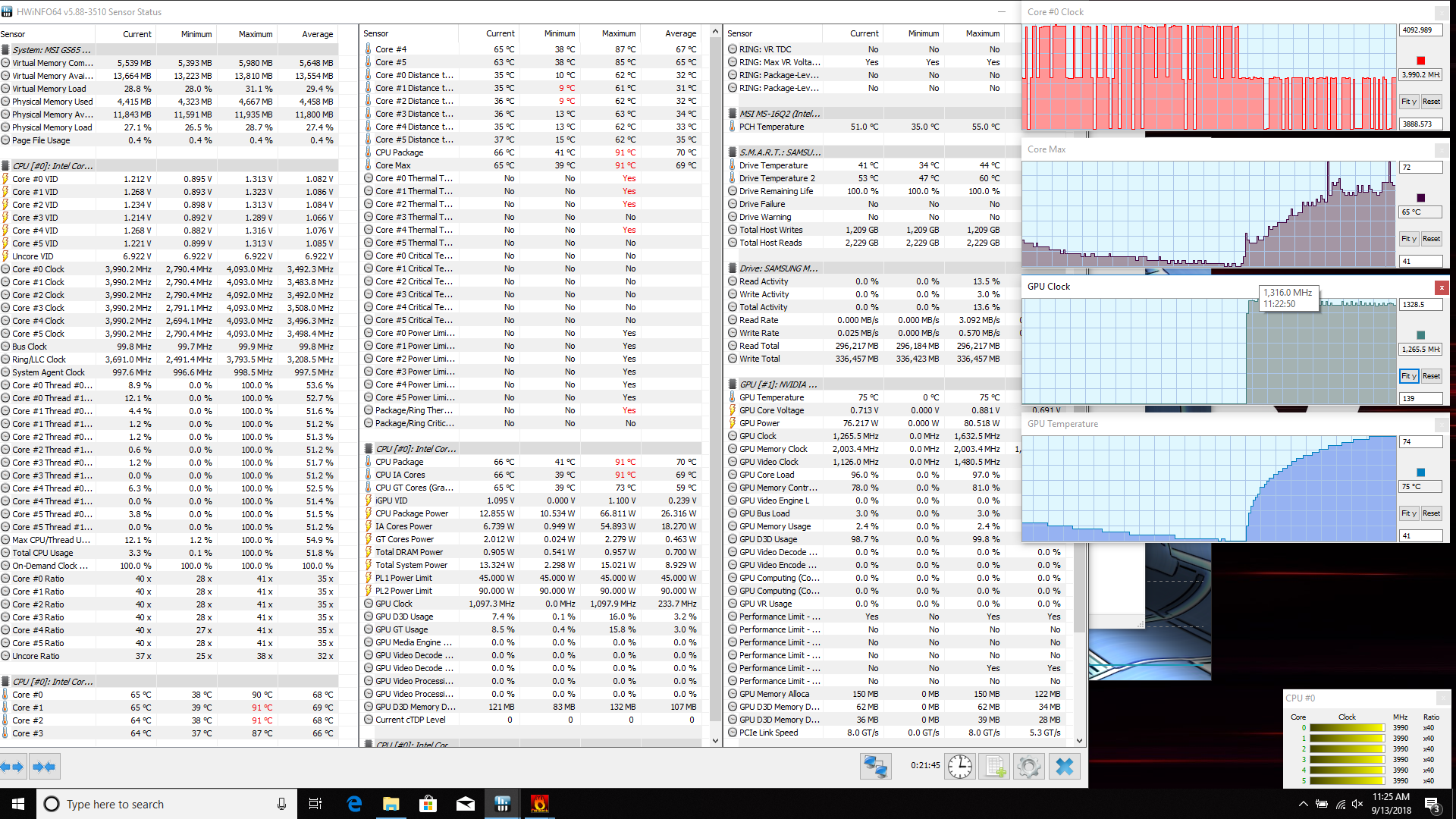Click the Average column header in left pane
1456x819 pixels.
coord(317,34)
